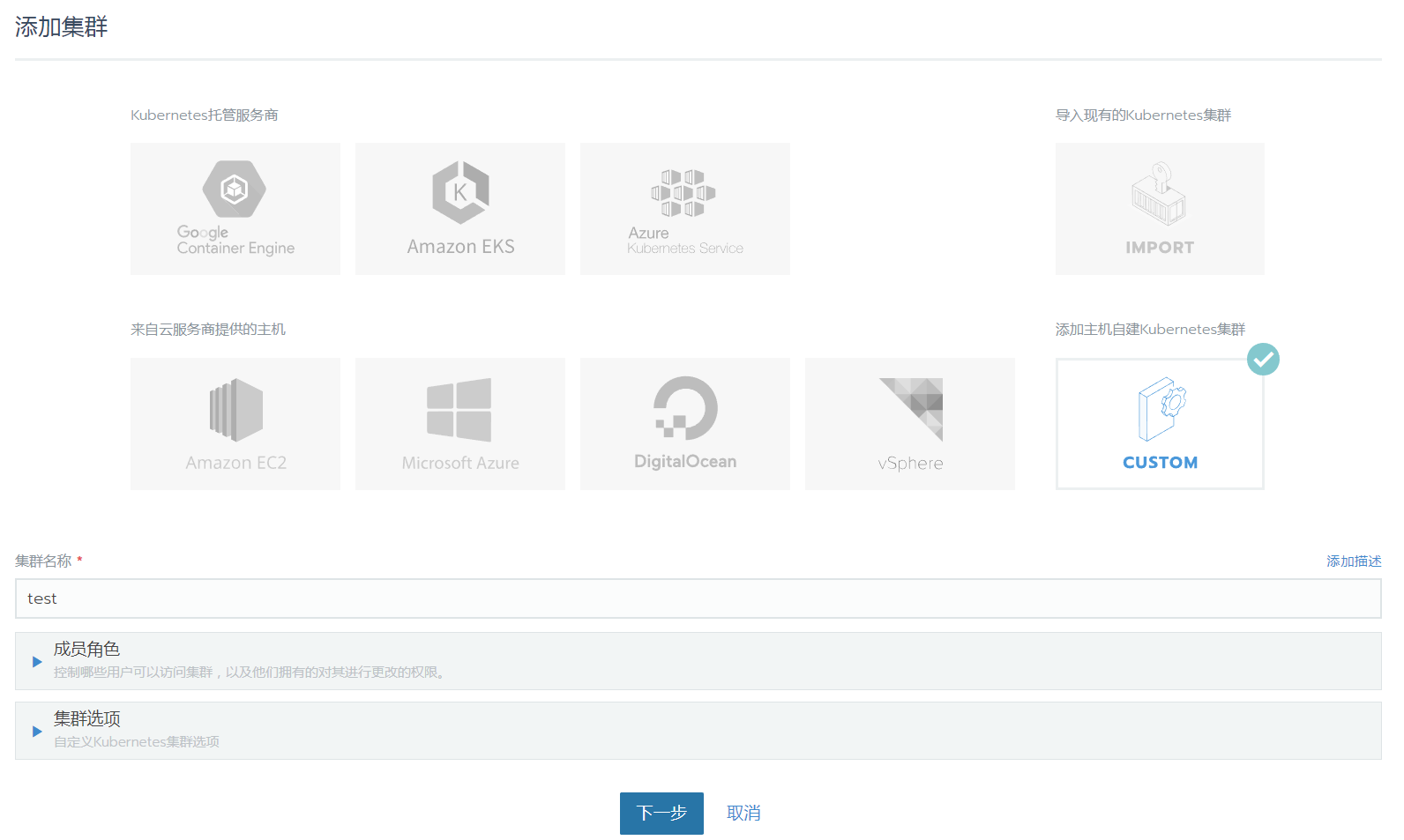The height and width of the screenshot is (840, 1404).
Task: Click the 取消 link
Action: (x=743, y=814)
